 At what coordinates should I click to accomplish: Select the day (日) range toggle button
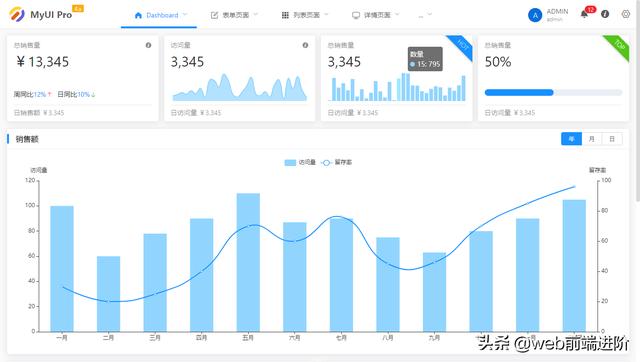pyautogui.click(x=612, y=139)
